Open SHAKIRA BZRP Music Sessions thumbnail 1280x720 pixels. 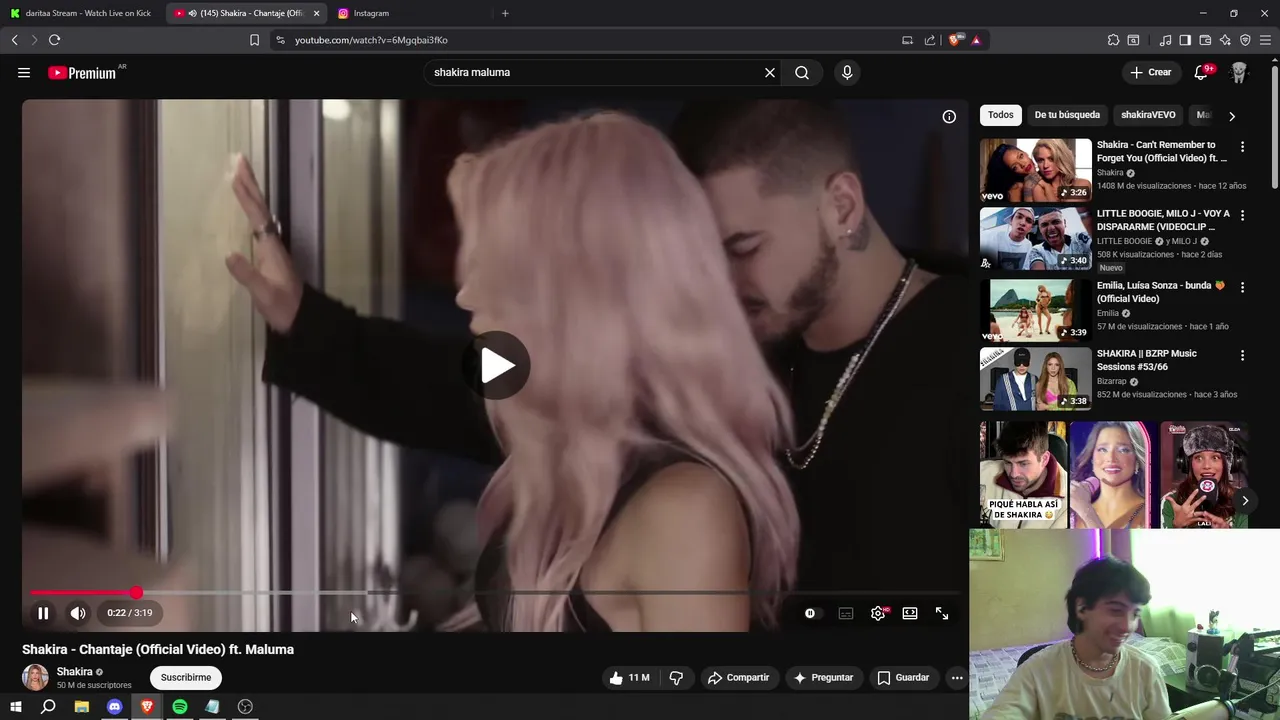1035,378
